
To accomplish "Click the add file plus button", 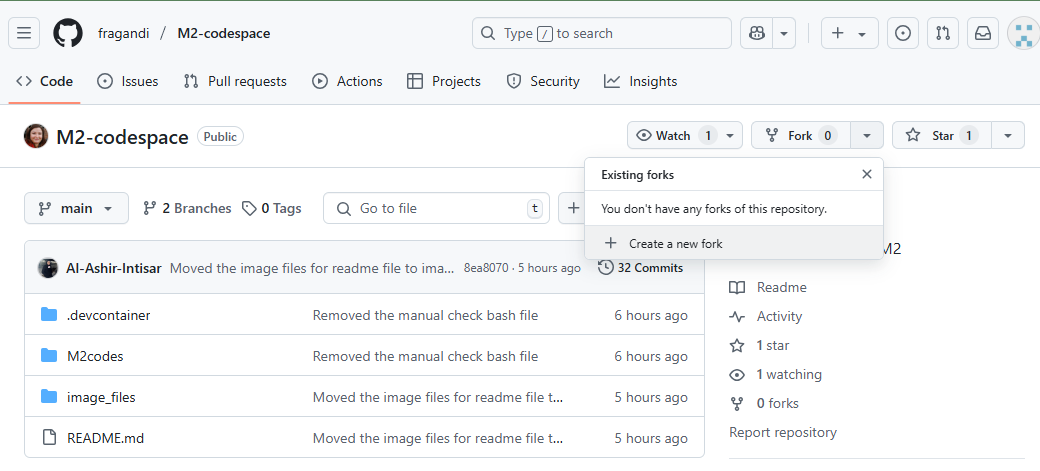I will pos(572,208).
